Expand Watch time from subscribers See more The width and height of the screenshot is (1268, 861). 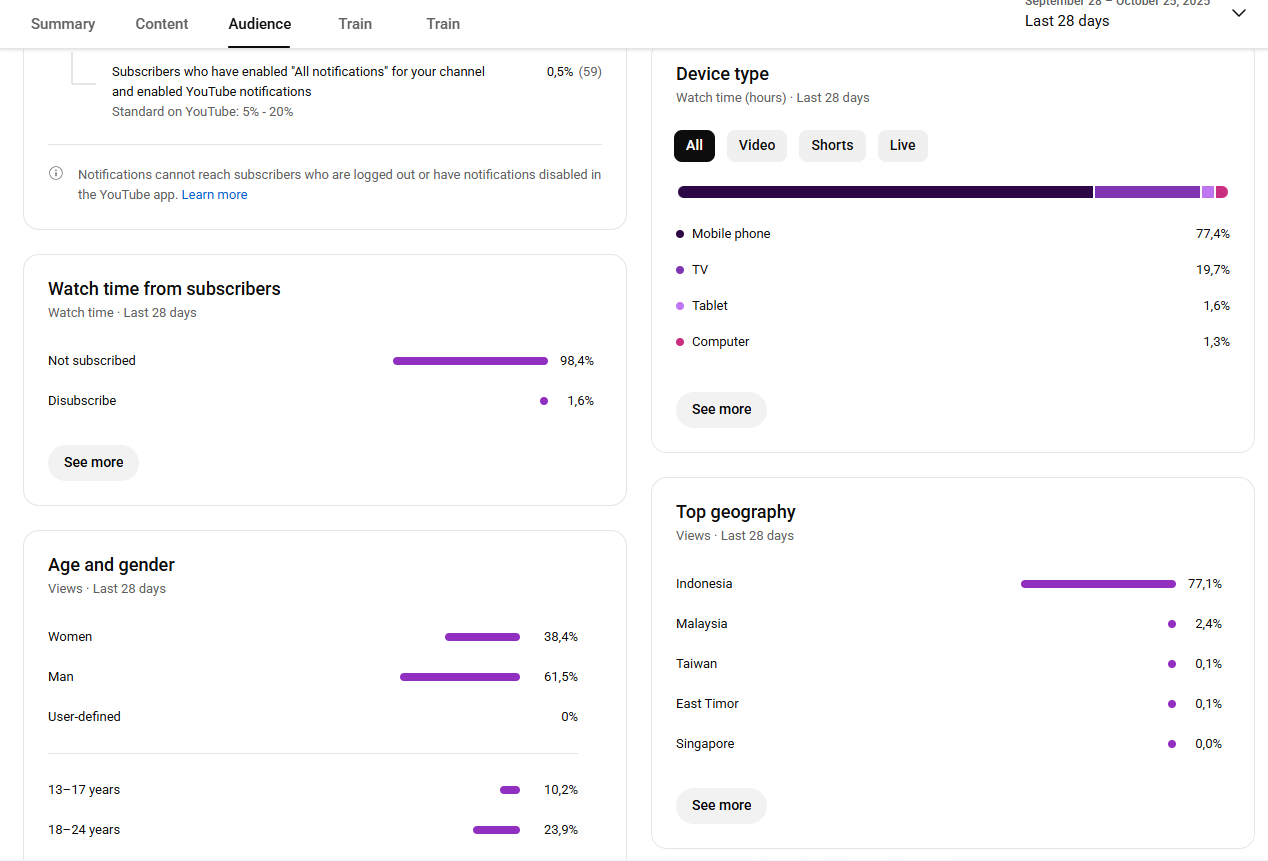(94, 463)
